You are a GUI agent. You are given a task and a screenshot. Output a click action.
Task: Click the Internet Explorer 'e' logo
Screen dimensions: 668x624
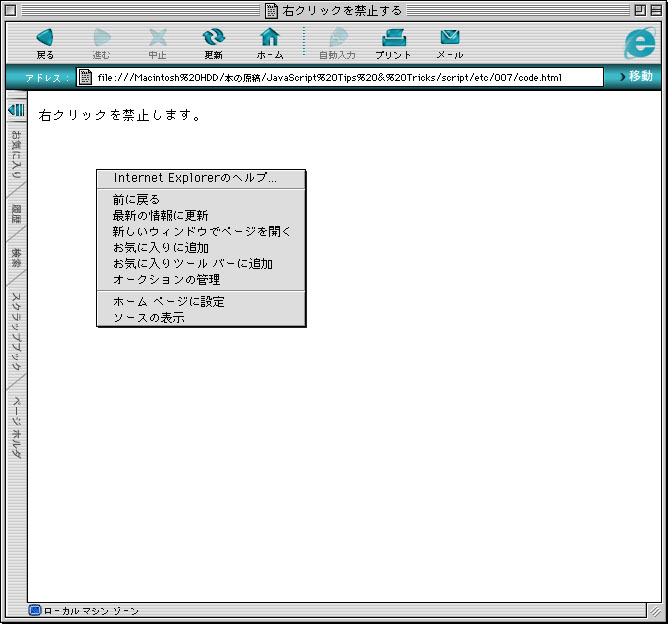click(x=638, y=43)
